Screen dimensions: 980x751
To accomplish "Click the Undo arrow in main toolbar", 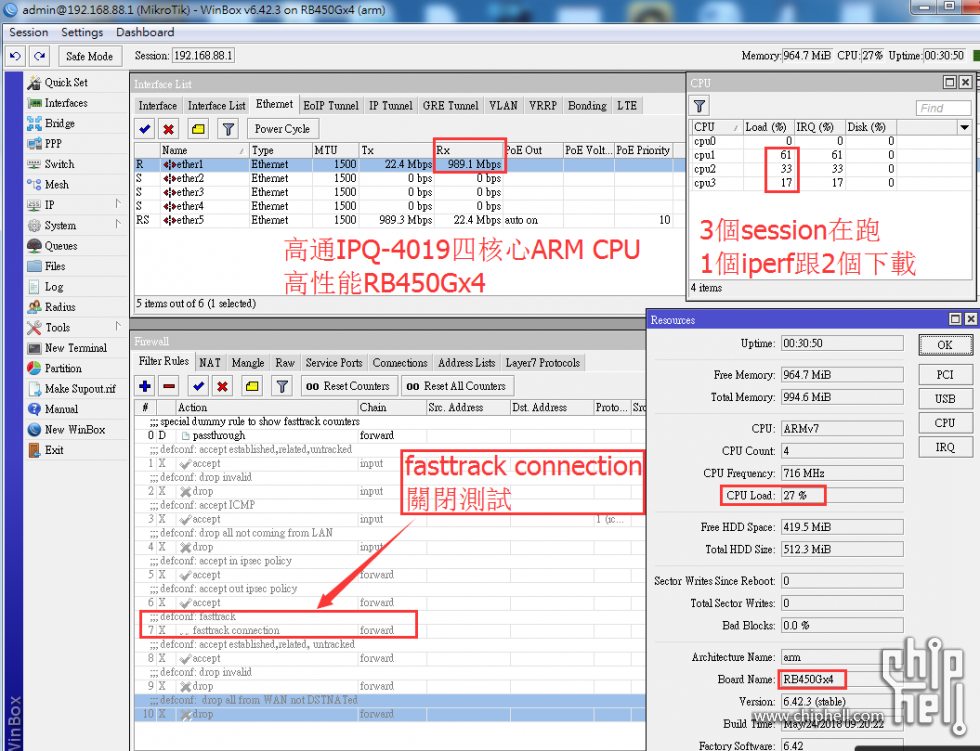I will click(x=16, y=56).
